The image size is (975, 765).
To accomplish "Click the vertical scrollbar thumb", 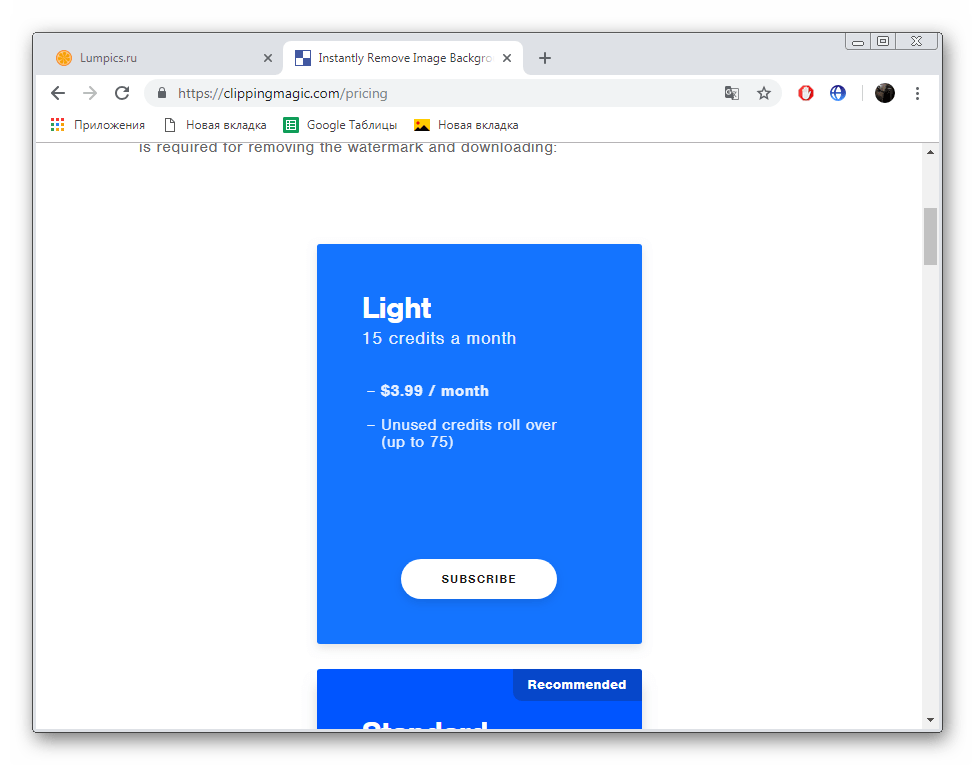I will point(930,236).
